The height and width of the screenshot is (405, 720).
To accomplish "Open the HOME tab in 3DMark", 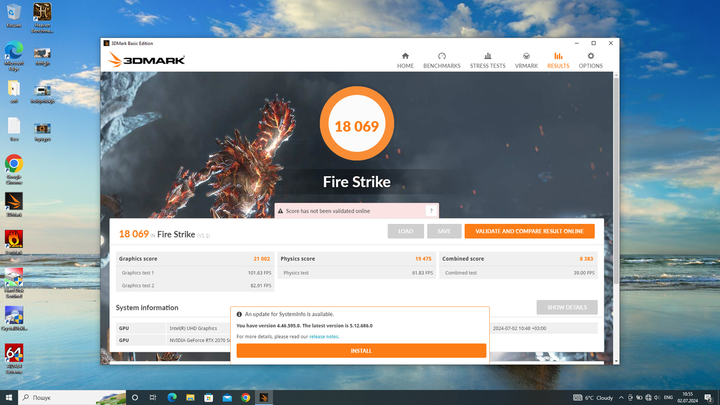I will click(x=405, y=60).
